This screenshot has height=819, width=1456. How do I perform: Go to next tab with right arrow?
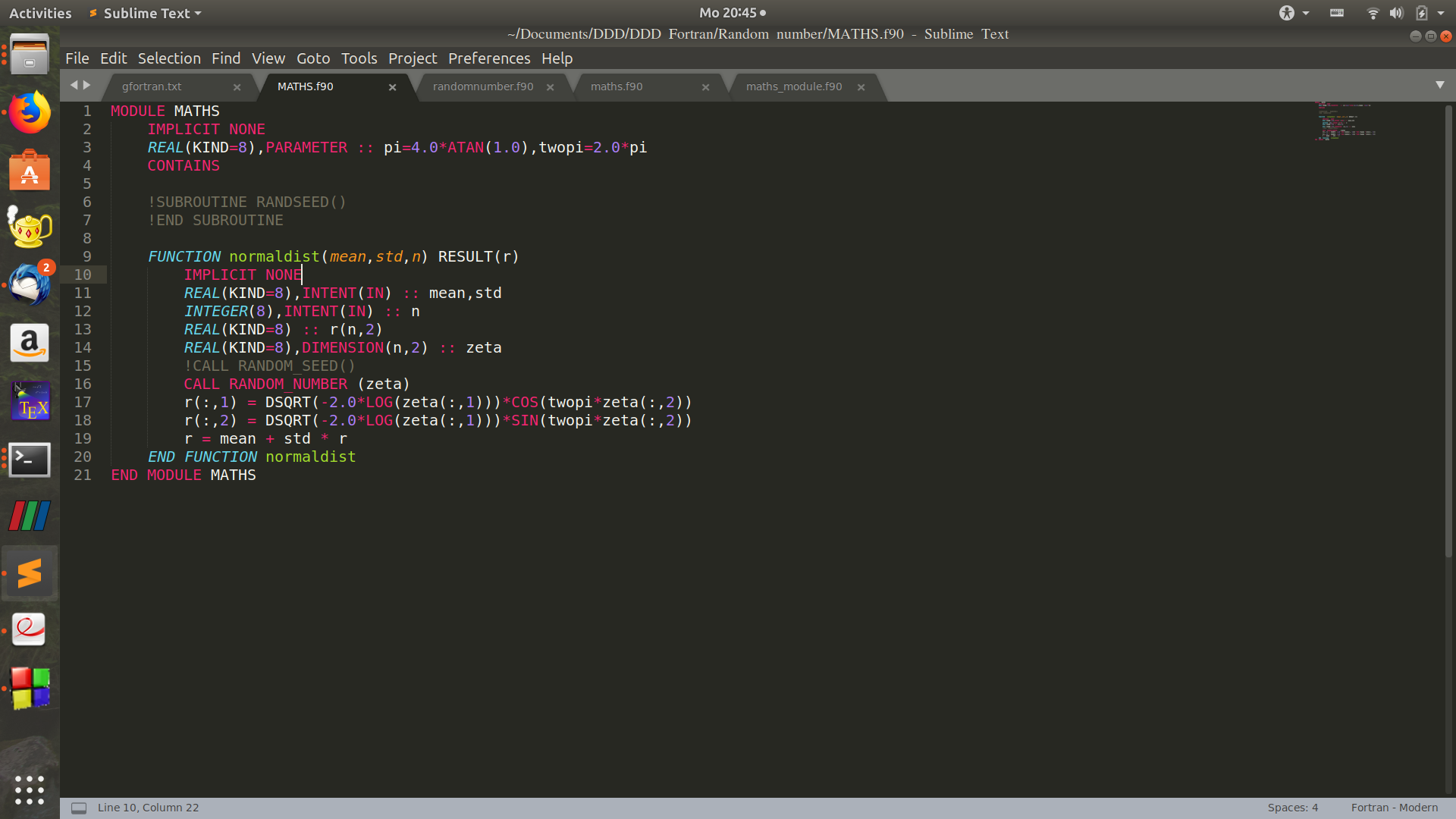coord(87,85)
